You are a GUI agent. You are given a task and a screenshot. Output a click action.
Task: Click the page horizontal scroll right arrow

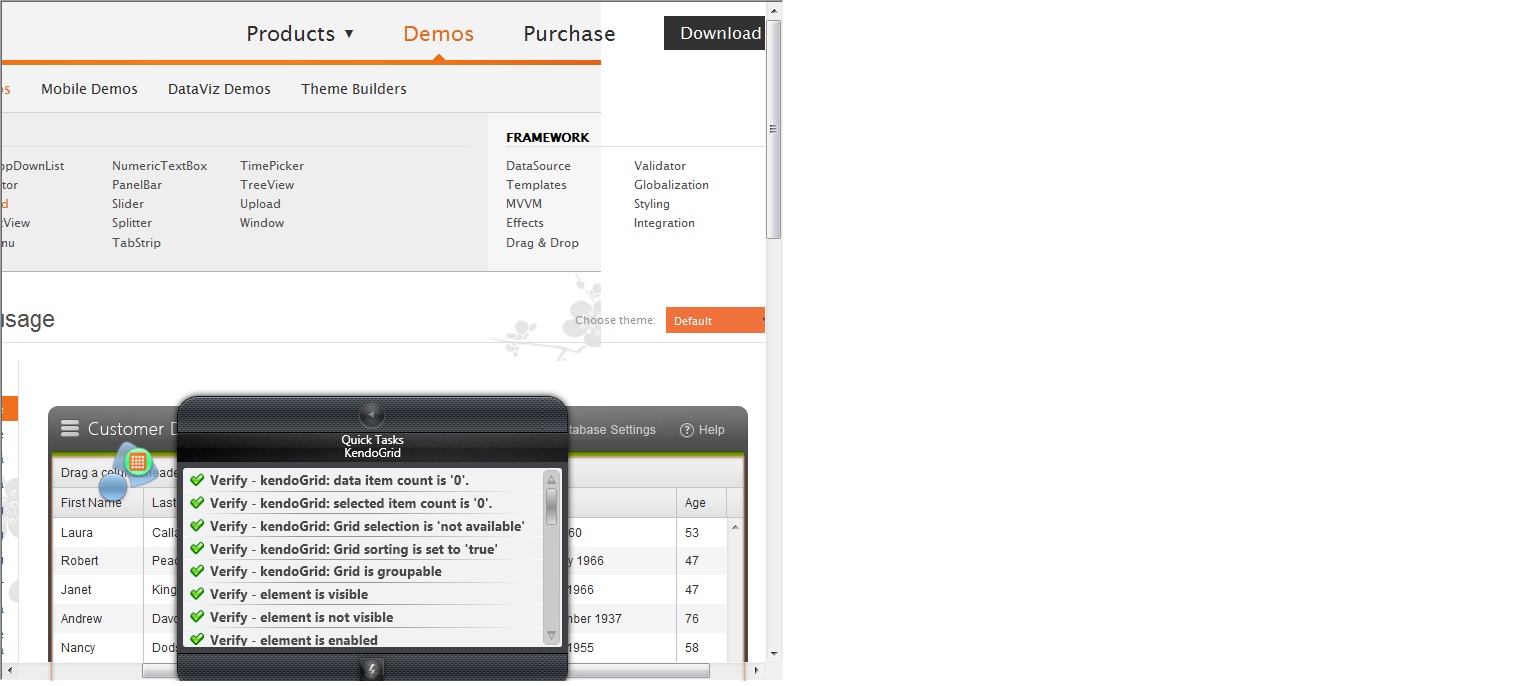tap(758, 670)
